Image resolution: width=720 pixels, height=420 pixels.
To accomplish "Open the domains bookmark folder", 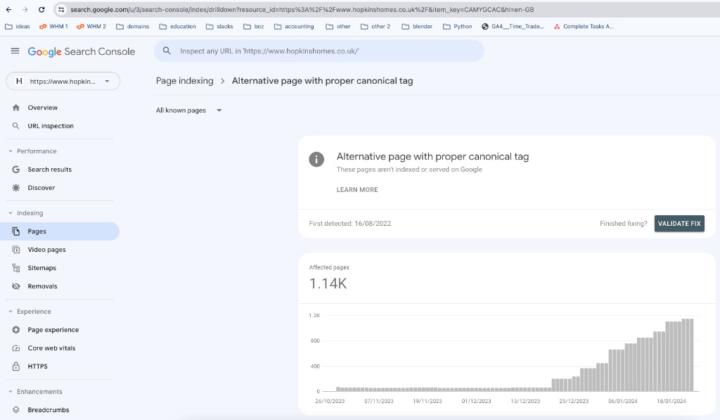I will tap(133, 27).
